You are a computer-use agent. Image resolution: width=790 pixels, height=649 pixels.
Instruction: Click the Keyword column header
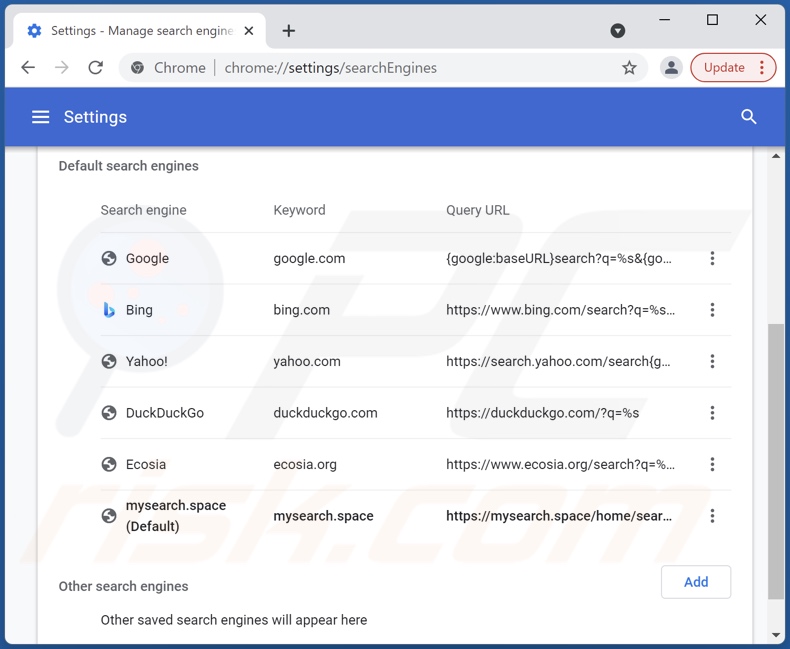click(299, 210)
